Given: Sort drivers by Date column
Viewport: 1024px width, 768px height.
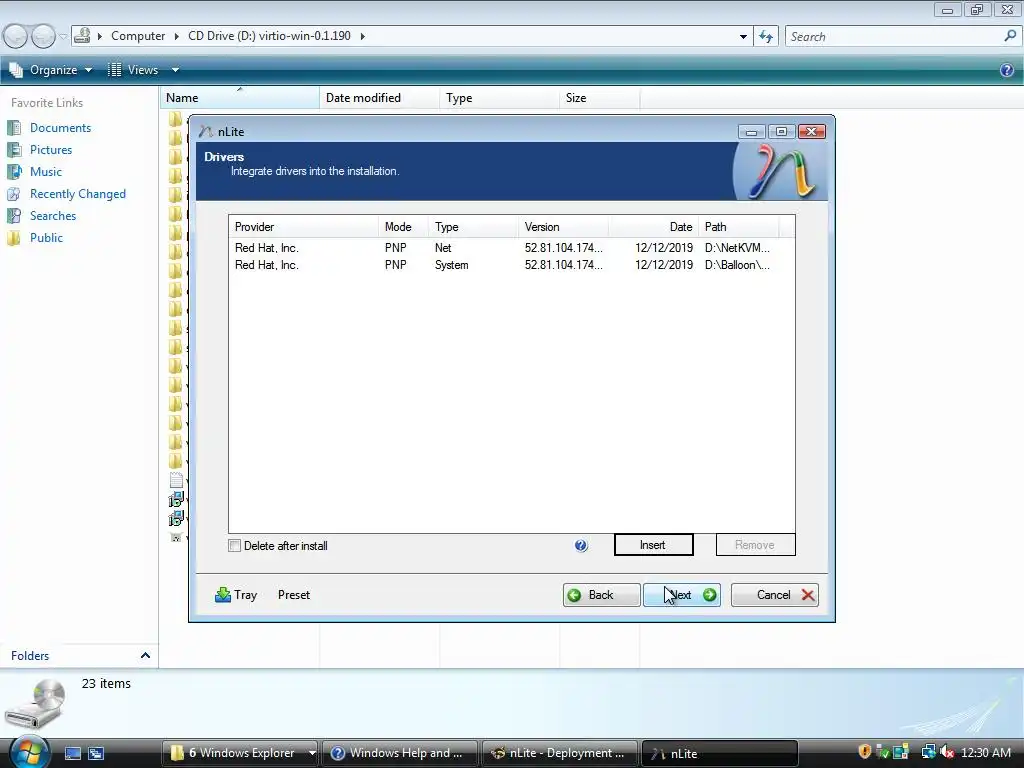Looking at the screenshot, I should [x=653, y=227].
